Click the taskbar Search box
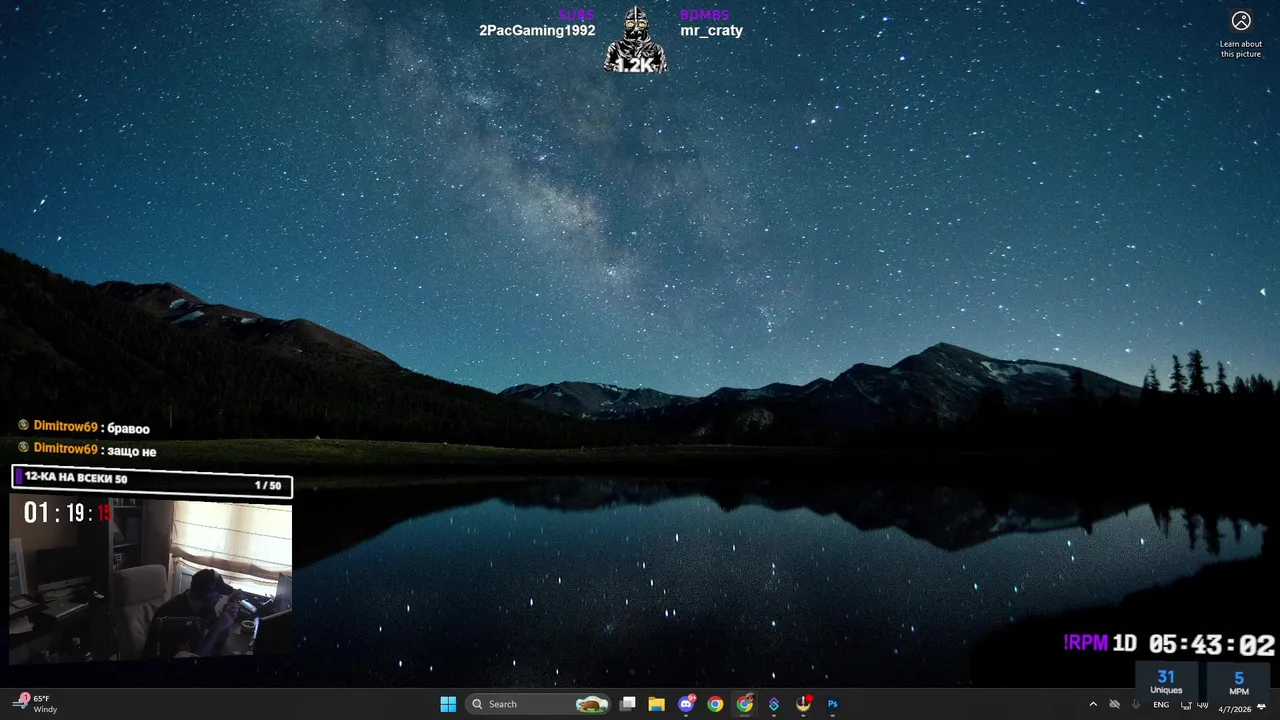Image resolution: width=1280 pixels, height=720 pixels. click(539, 704)
